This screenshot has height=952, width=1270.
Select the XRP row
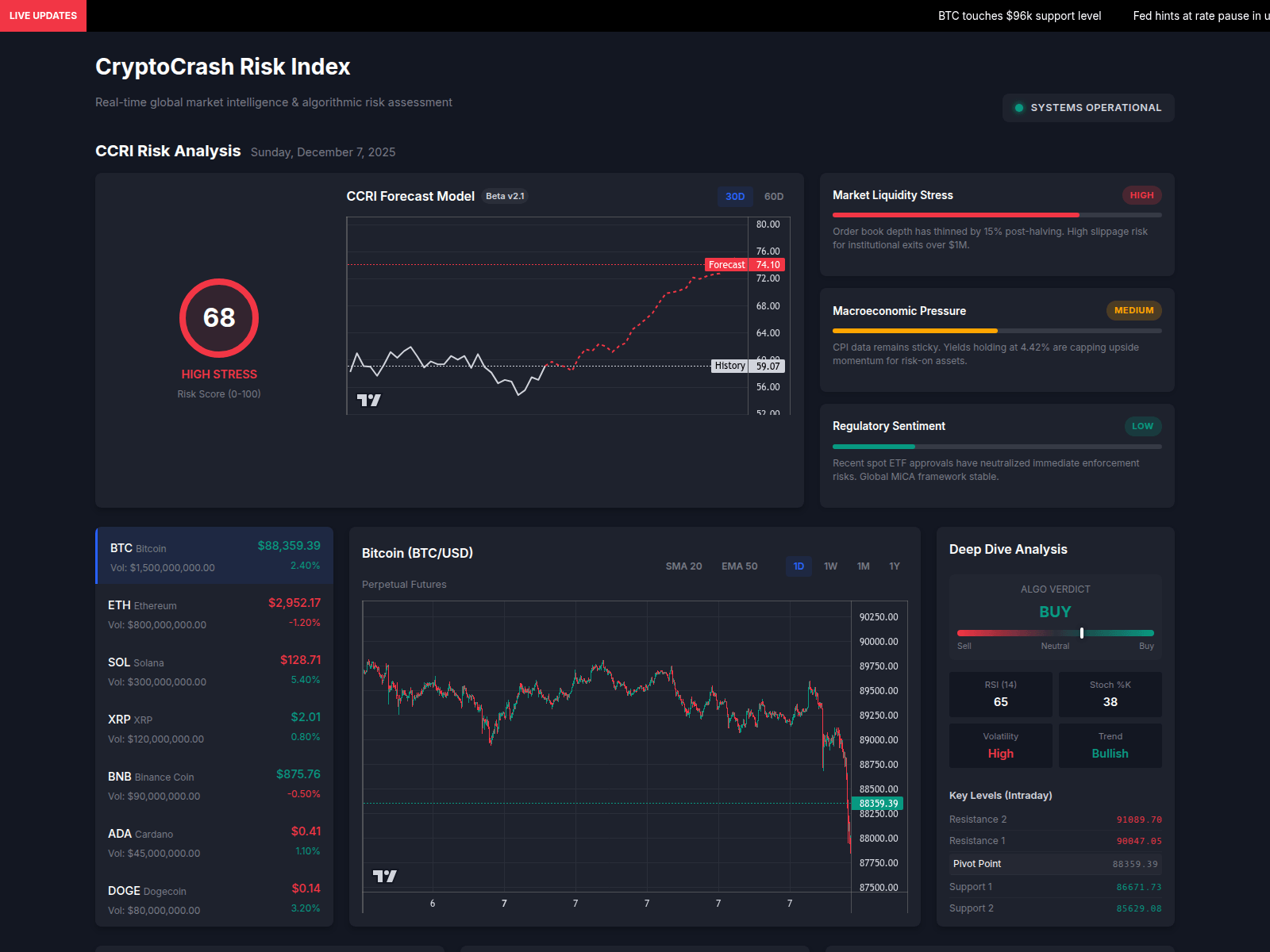click(x=214, y=727)
